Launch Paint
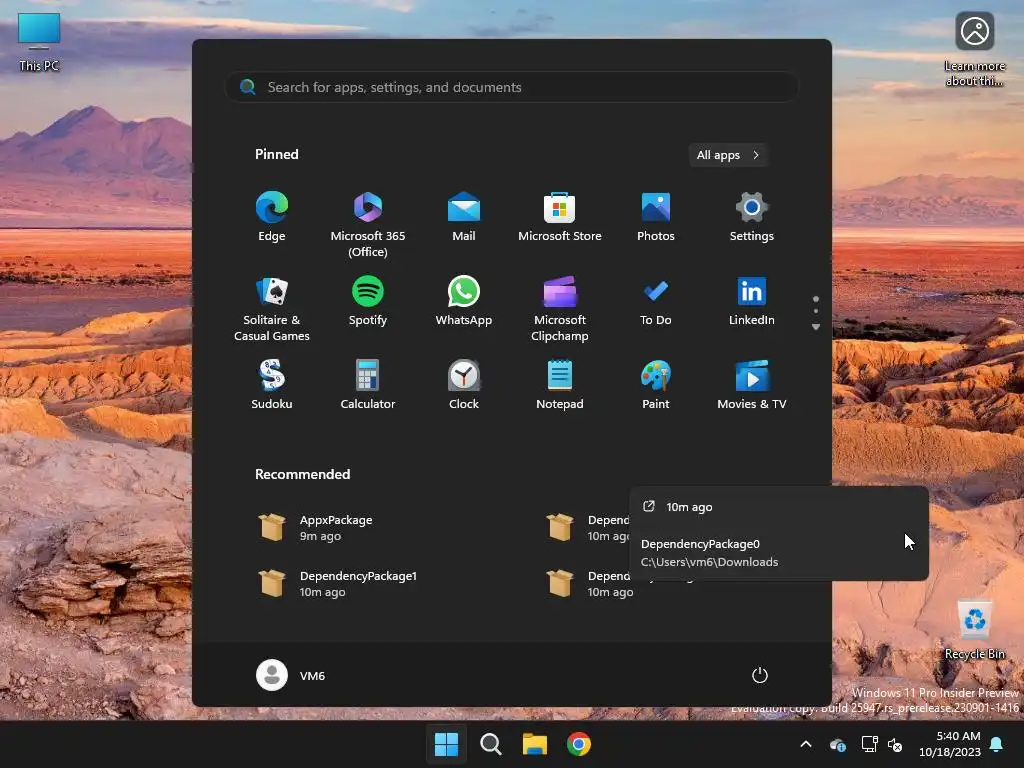The width and height of the screenshot is (1024, 768). pos(656,385)
